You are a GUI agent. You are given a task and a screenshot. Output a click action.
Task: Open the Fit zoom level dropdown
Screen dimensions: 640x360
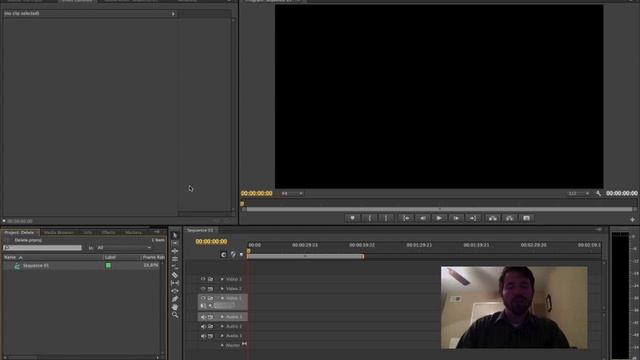tap(292, 193)
